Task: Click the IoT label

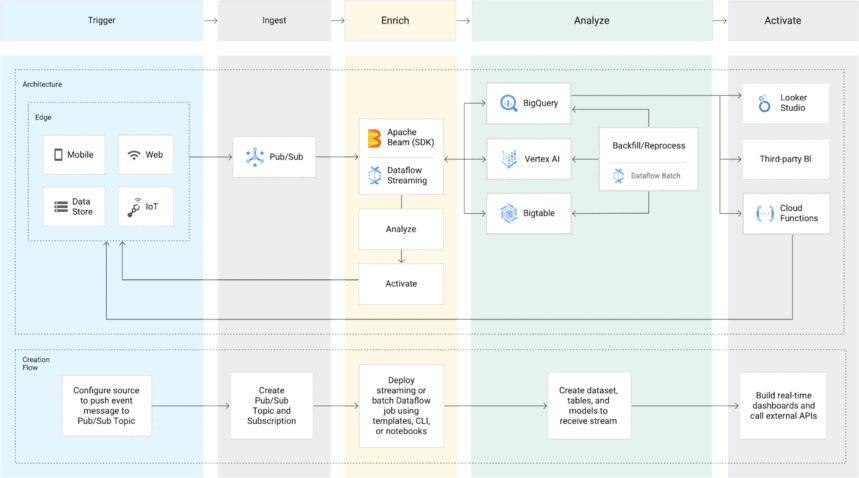Action: tap(152, 206)
